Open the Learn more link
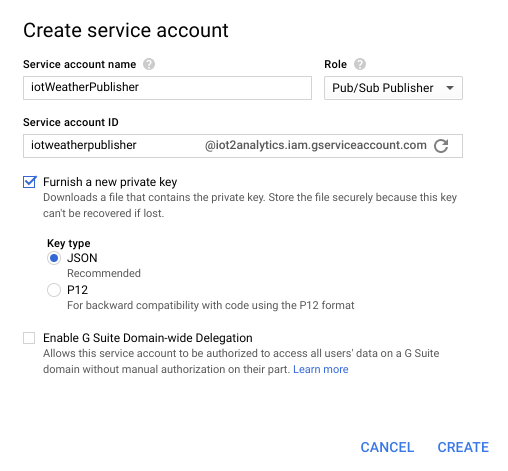The height and width of the screenshot is (471, 508). 321,369
